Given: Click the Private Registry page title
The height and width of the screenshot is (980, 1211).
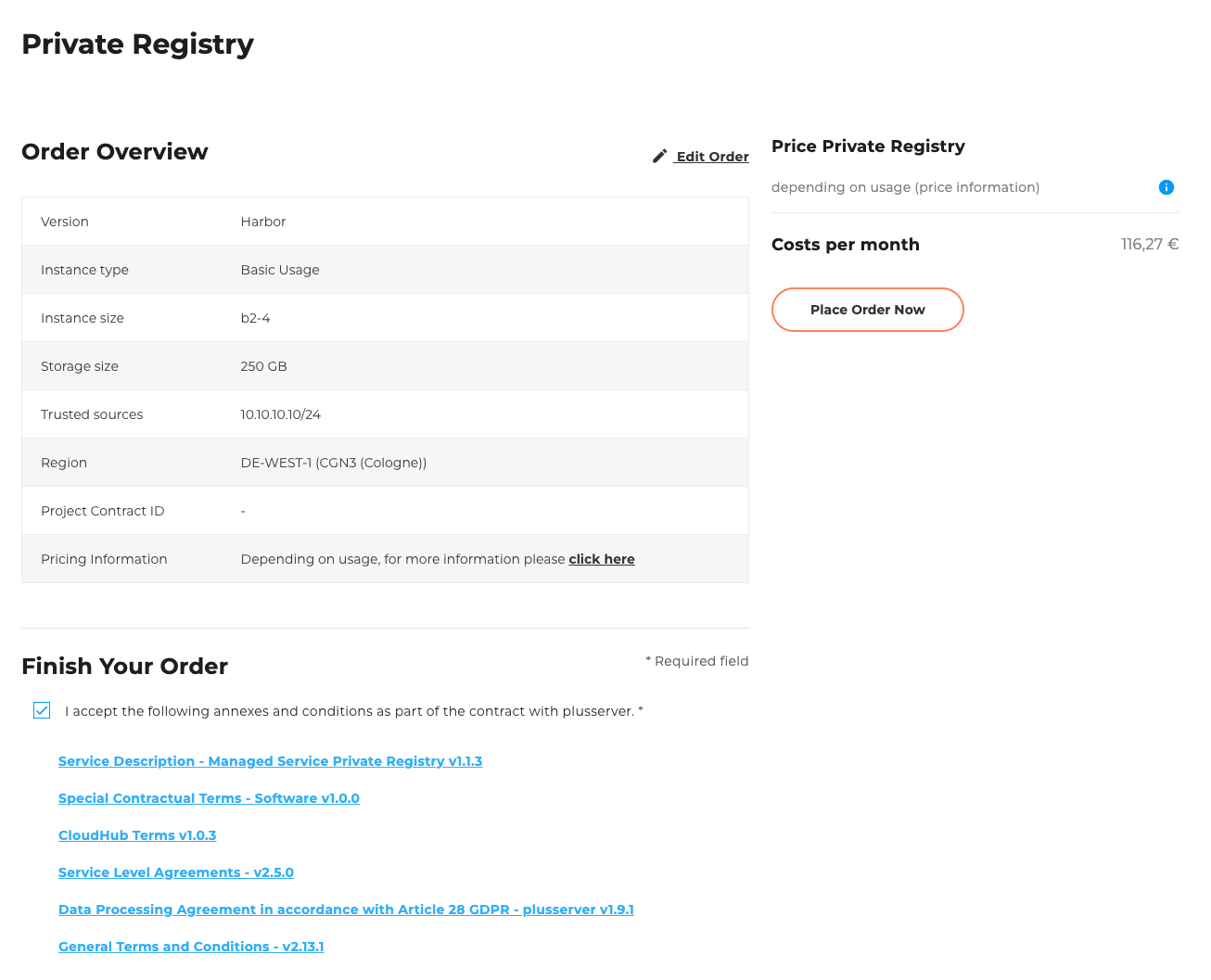Looking at the screenshot, I should coord(137,44).
